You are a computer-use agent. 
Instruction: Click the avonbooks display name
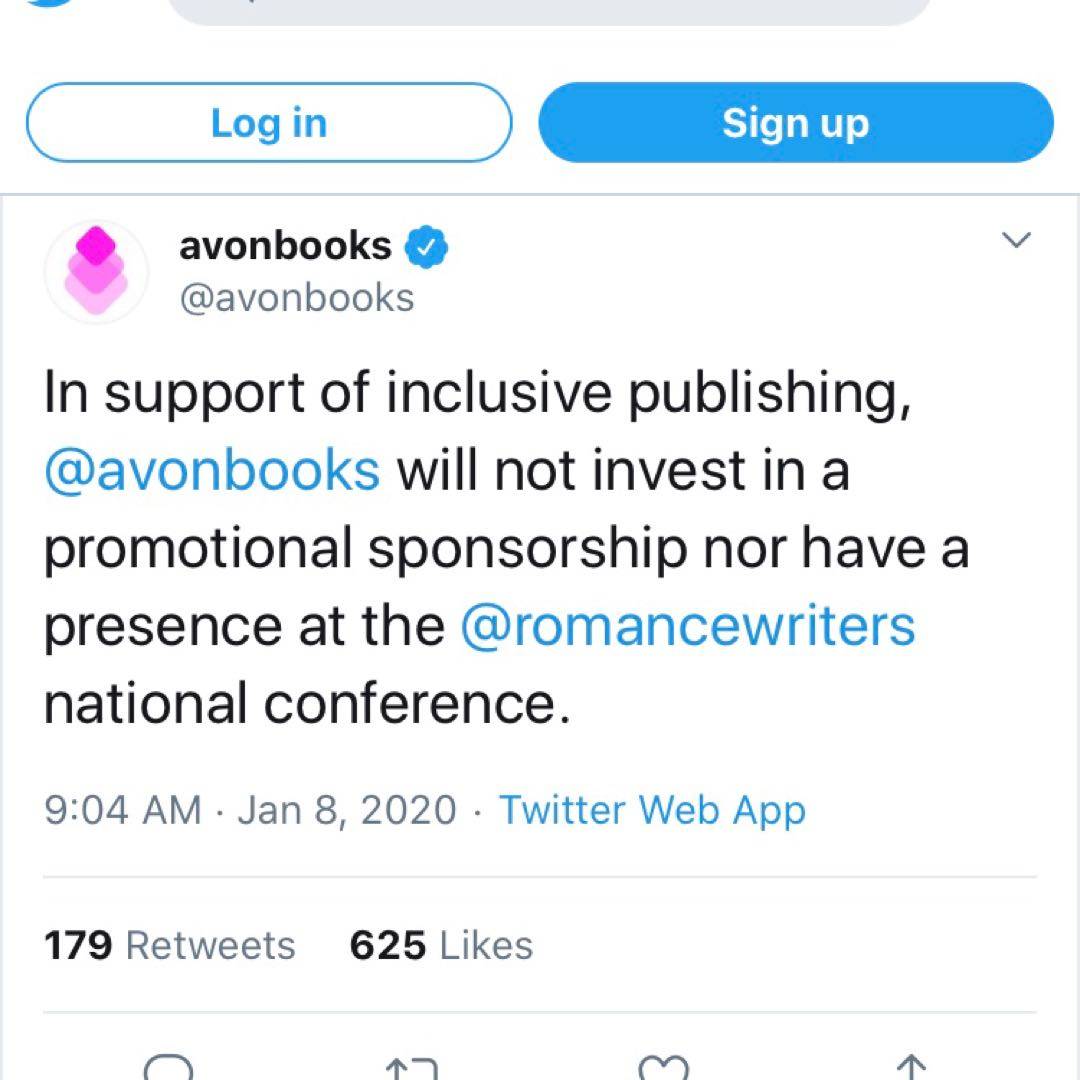tap(285, 245)
